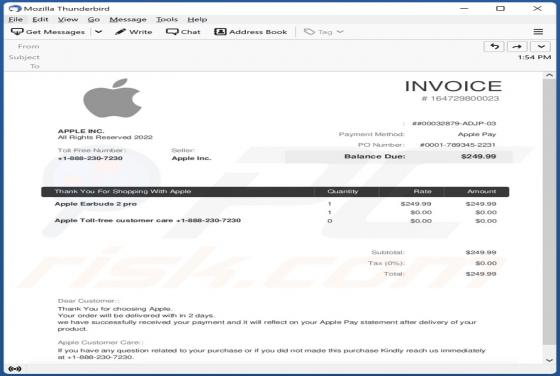Click the Tax (0%) $0.00 value

click(486, 263)
